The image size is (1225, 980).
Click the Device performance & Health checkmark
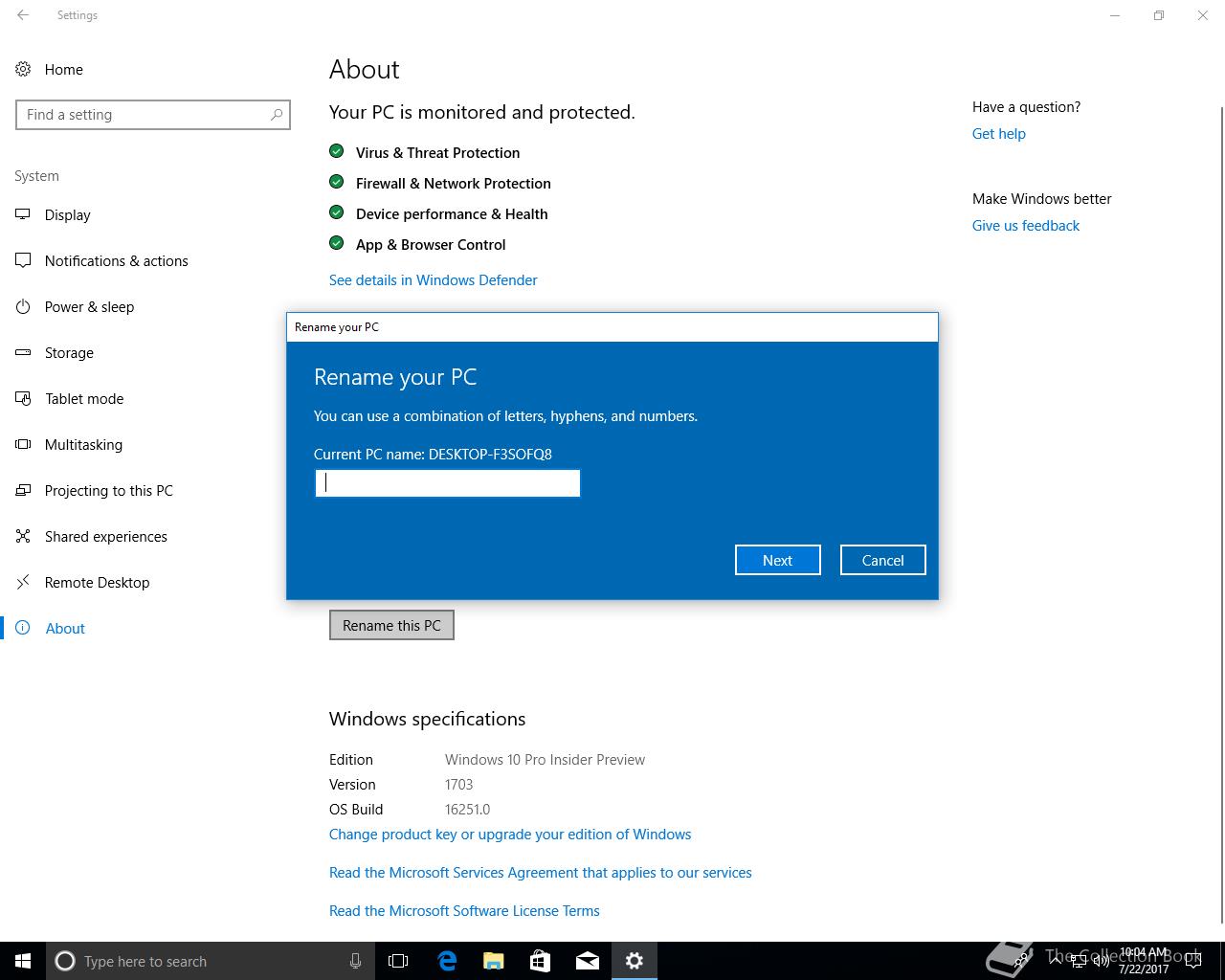pyautogui.click(x=336, y=212)
